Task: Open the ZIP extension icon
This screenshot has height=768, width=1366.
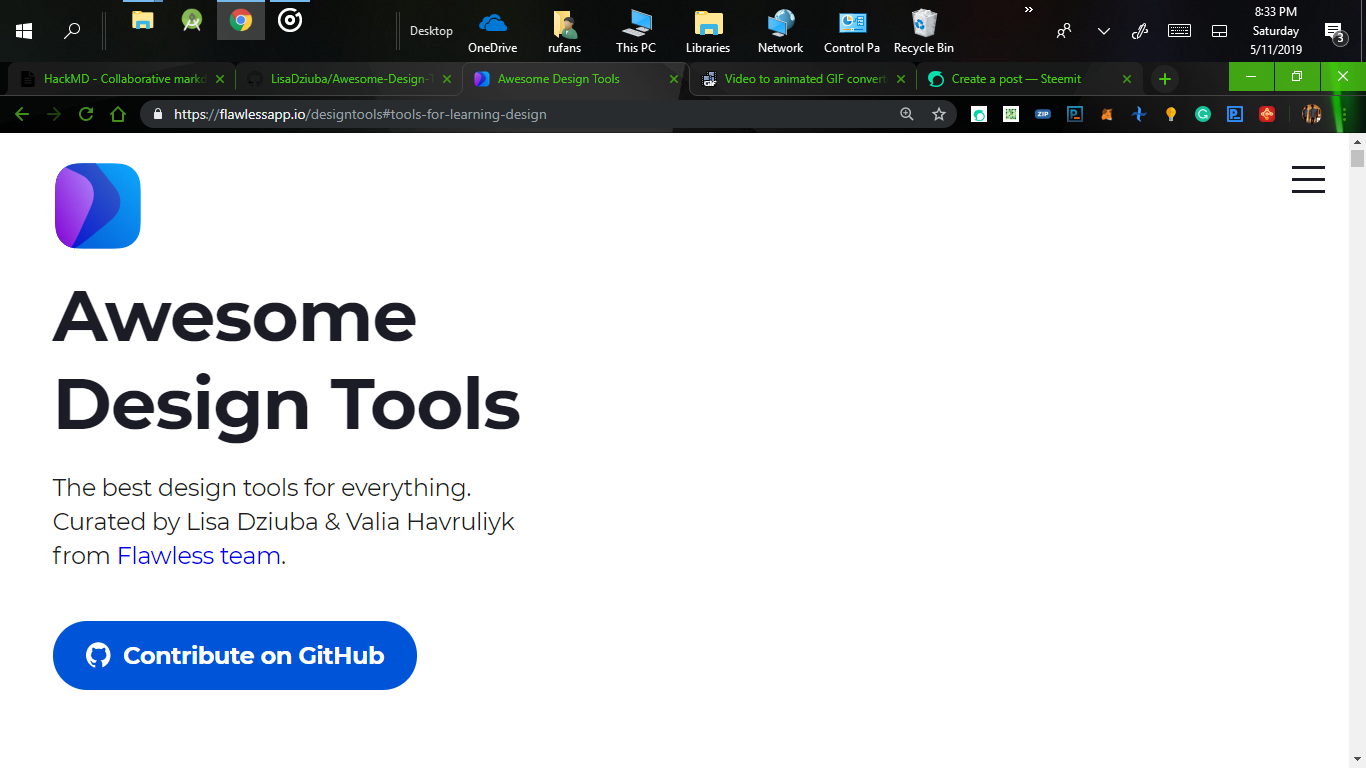Action: coord(1043,114)
